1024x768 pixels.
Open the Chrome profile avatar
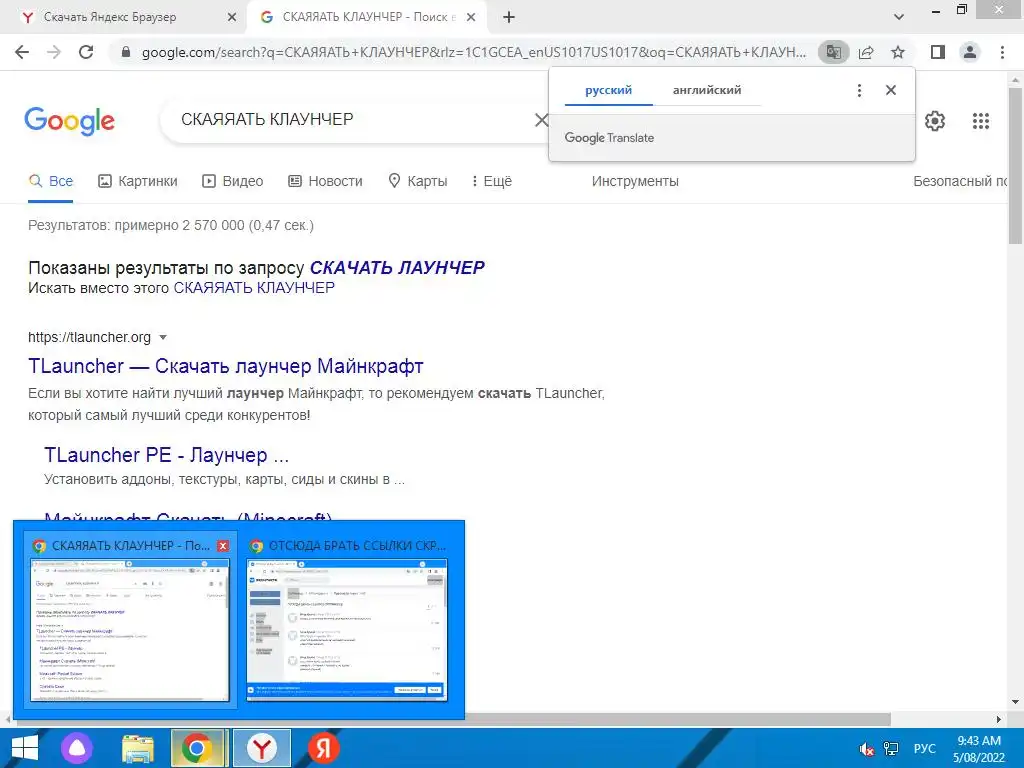pos(970,52)
